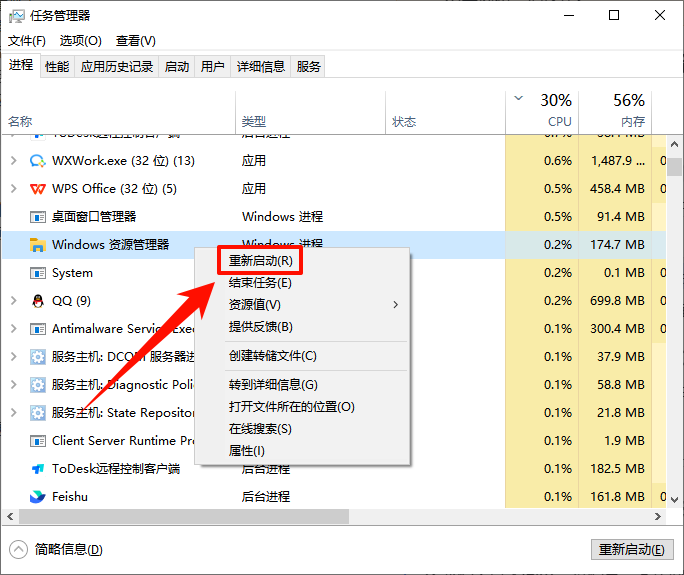This screenshot has height=575, width=684.
Task: Click the Windows 资源管理器 folder icon
Action: pyautogui.click(x=38, y=245)
